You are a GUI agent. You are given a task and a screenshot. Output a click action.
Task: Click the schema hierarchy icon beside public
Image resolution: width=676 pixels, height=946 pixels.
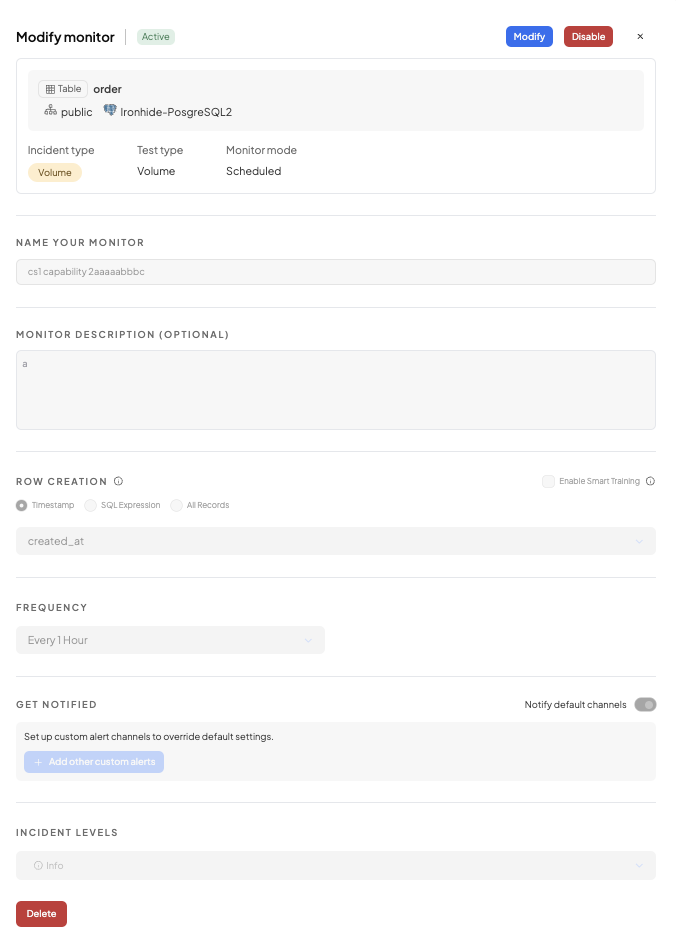point(50,111)
